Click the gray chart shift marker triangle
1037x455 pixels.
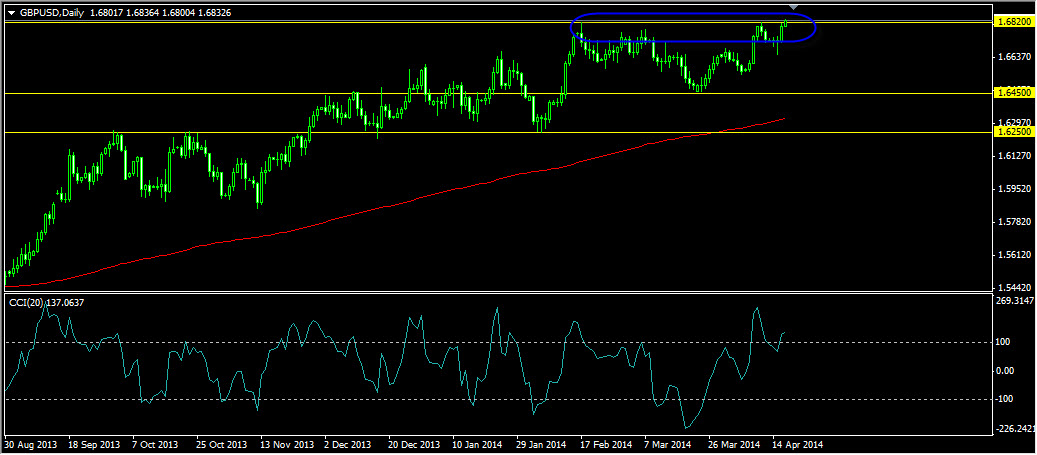pos(794,8)
